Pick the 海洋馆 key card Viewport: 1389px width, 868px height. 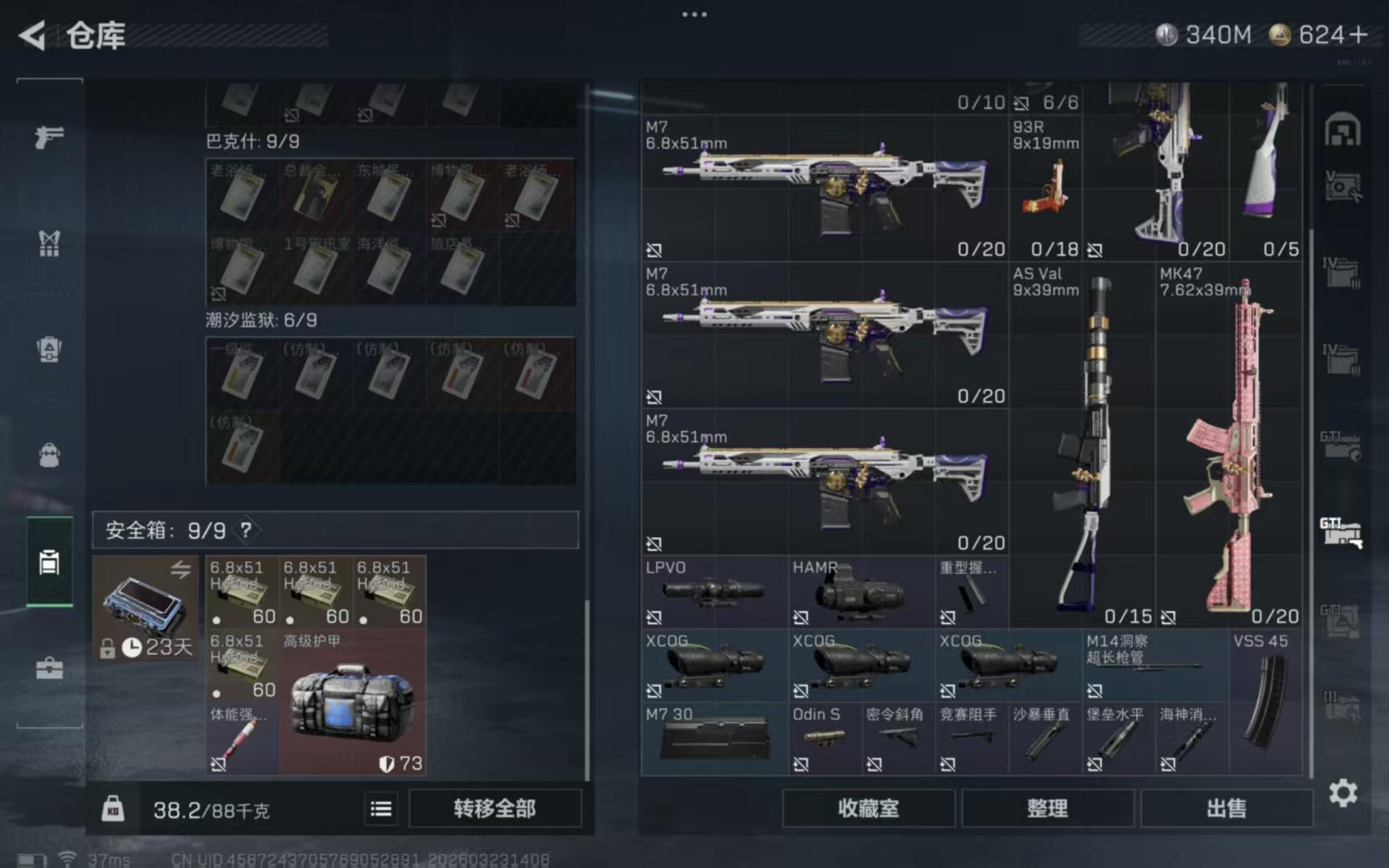[389, 268]
